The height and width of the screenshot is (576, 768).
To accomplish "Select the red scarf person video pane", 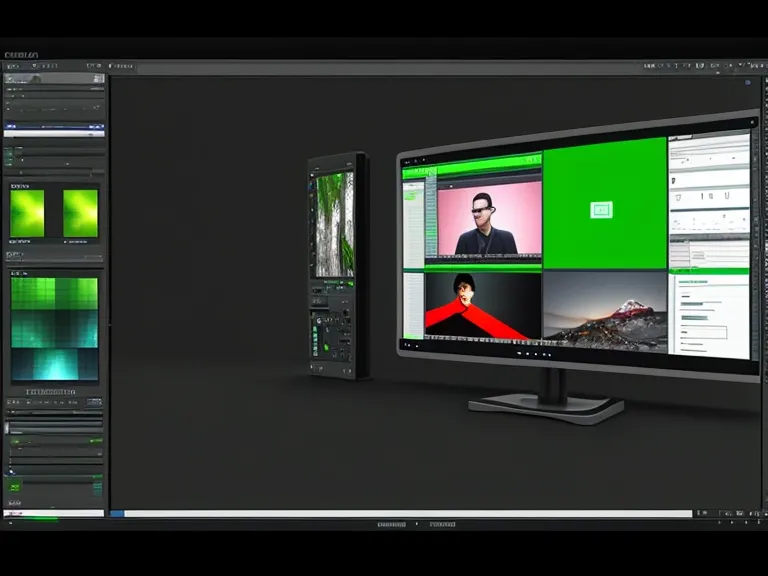I will pyautogui.click(x=483, y=306).
